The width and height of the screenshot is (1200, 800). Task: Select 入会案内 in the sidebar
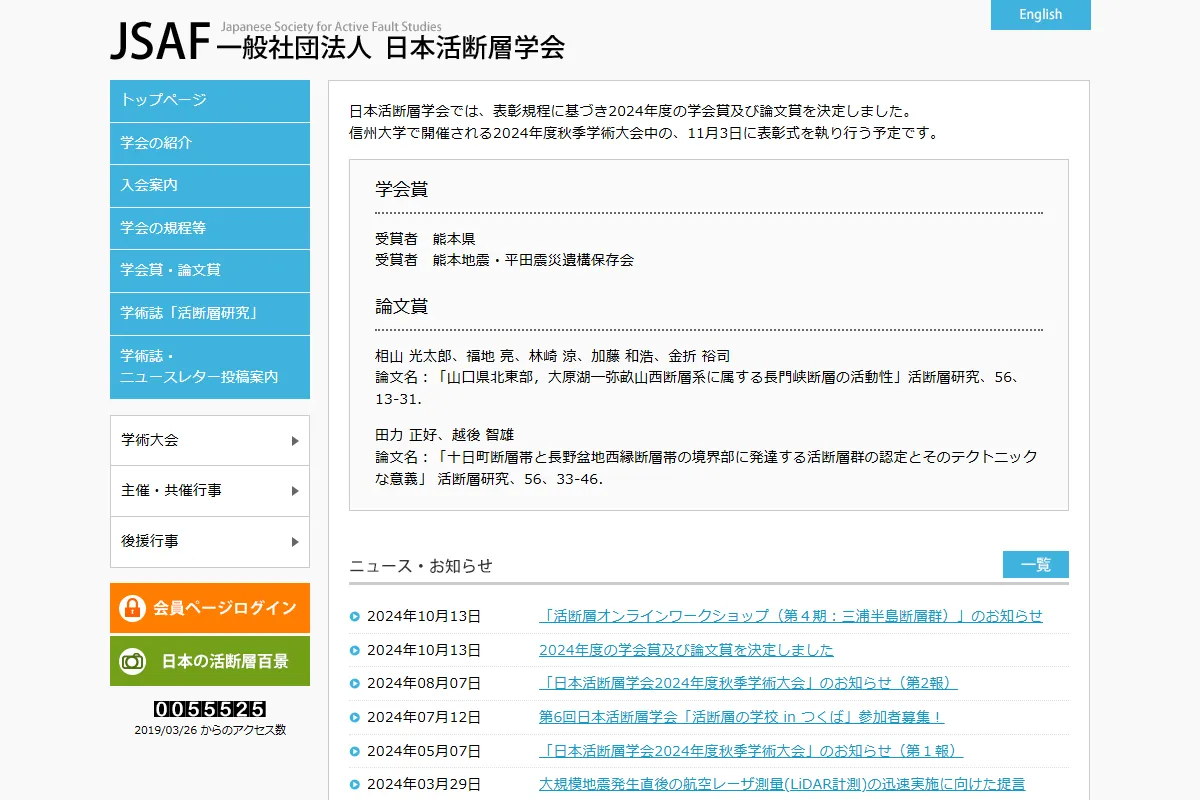[210, 185]
